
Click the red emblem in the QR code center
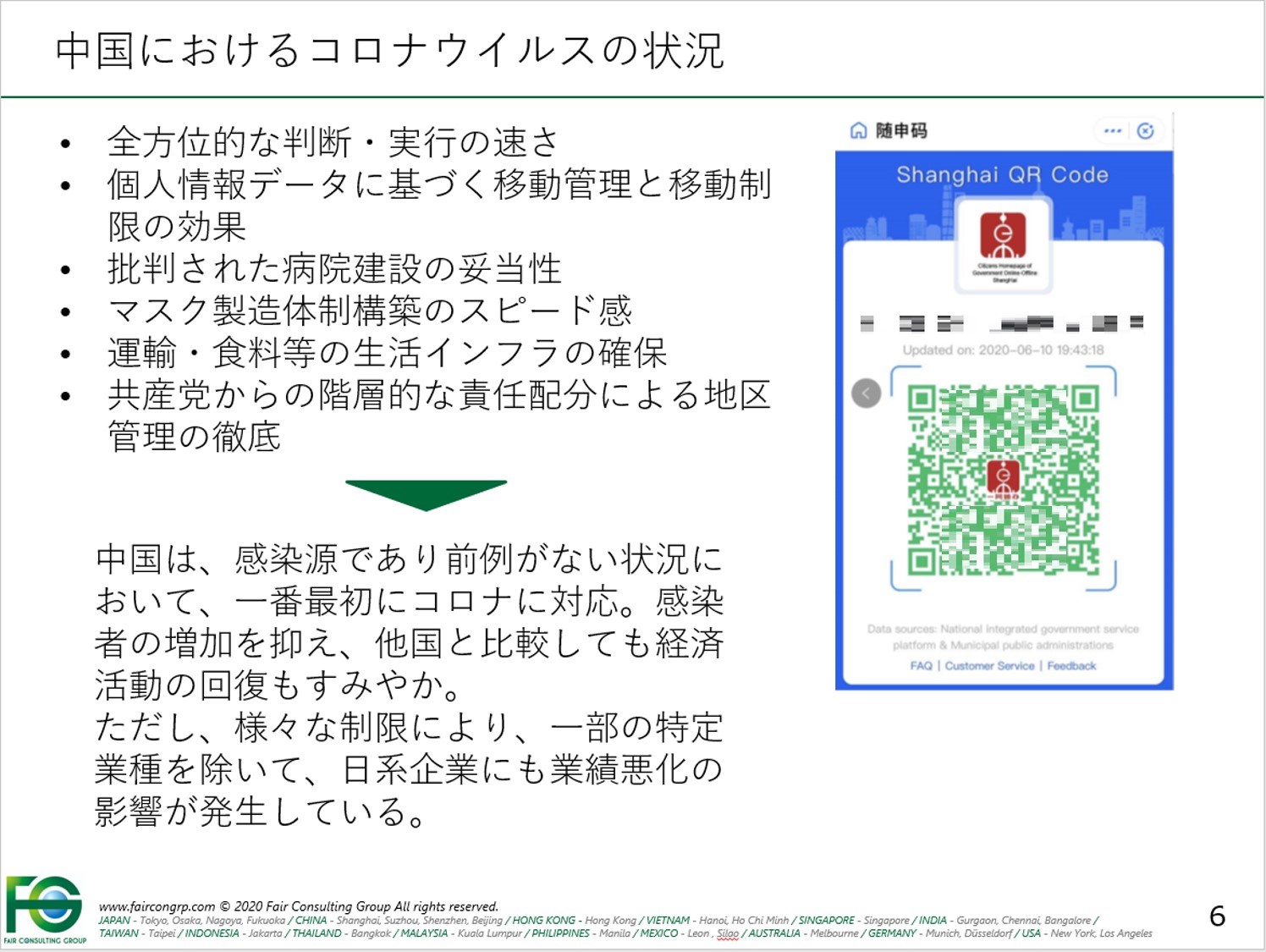[x=1004, y=478]
